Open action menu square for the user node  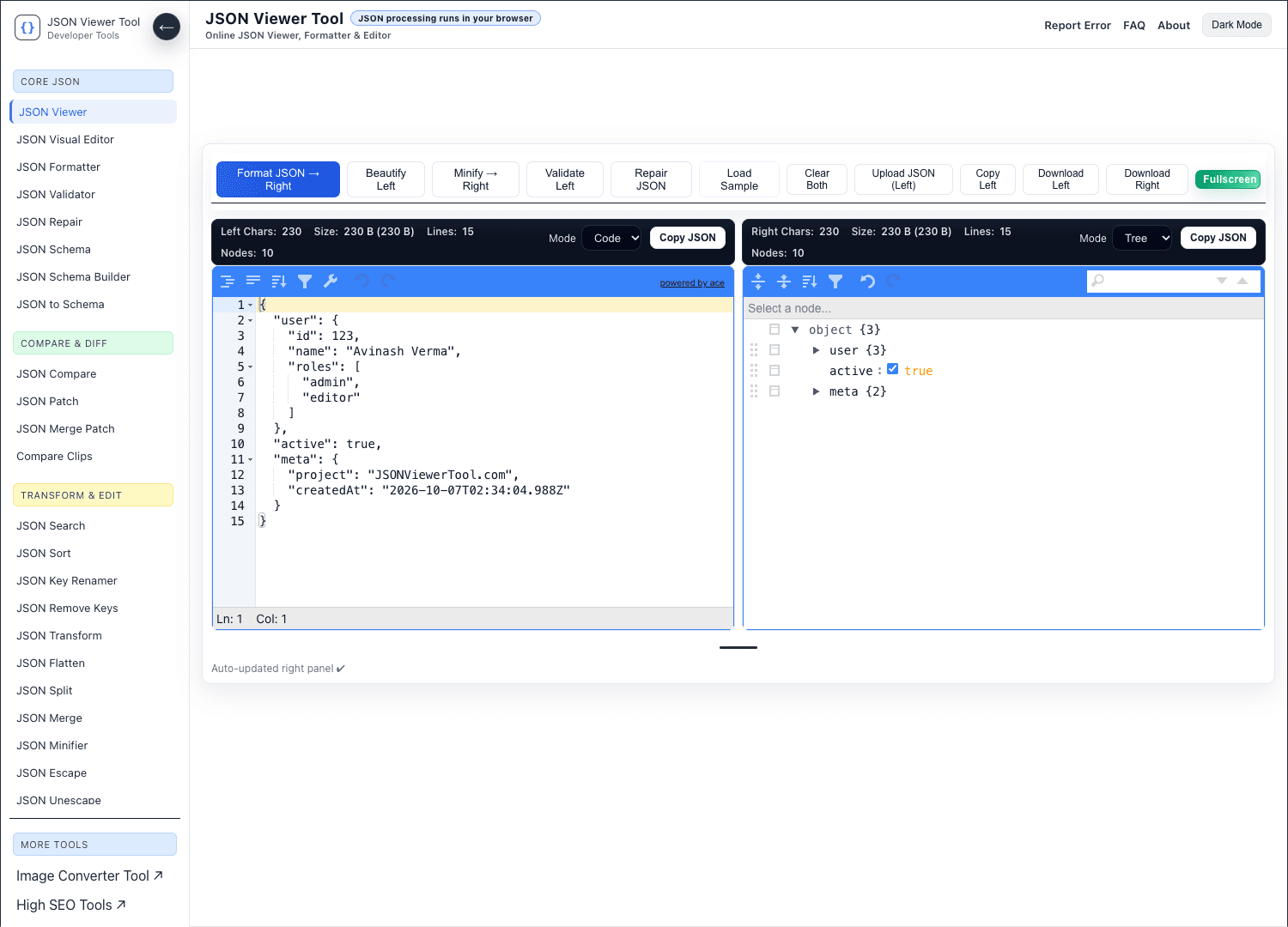tap(775, 350)
